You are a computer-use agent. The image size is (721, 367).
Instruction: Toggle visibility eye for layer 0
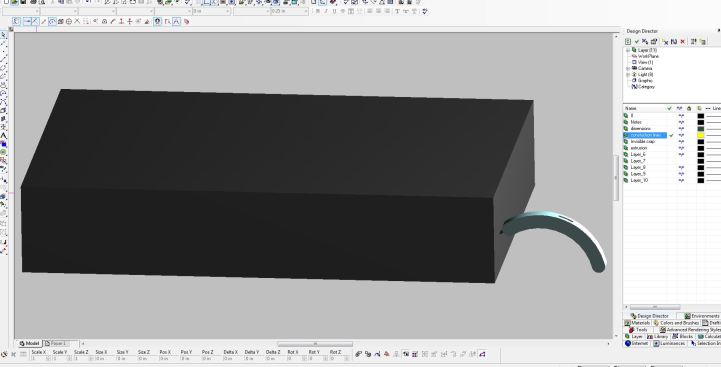[x=681, y=115]
